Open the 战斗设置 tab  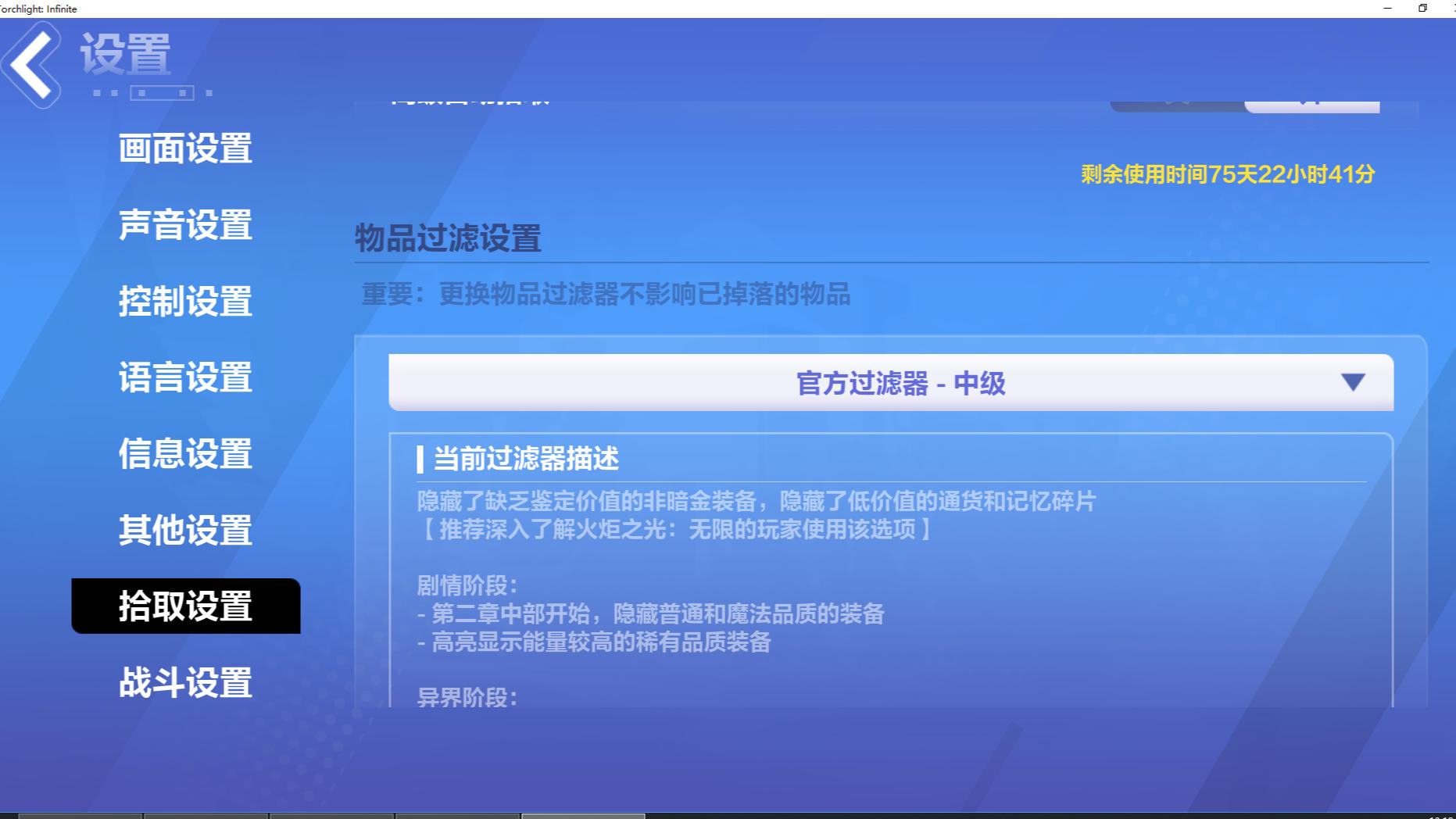(x=185, y=682)
